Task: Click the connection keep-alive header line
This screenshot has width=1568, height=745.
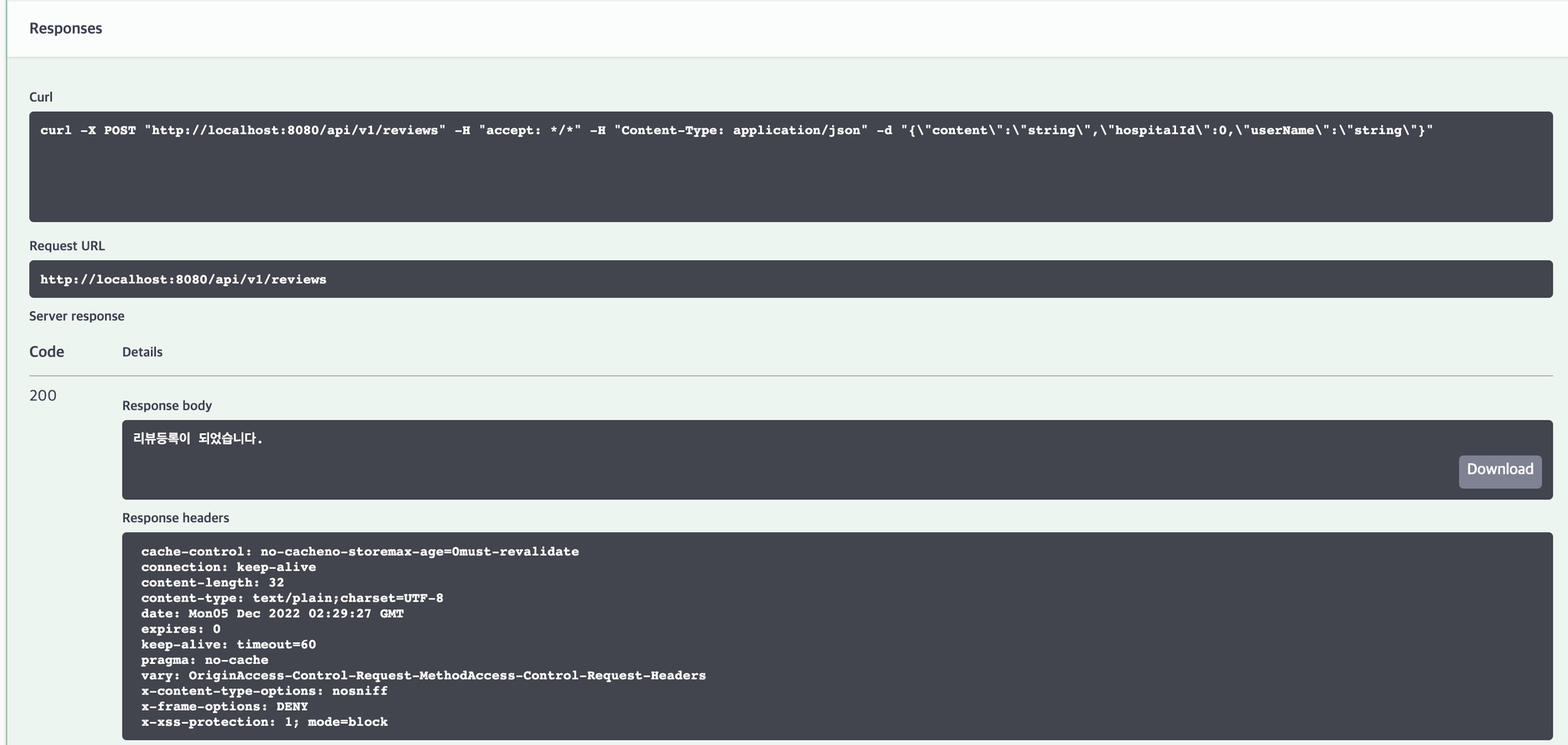Action: tap(228, 567)
